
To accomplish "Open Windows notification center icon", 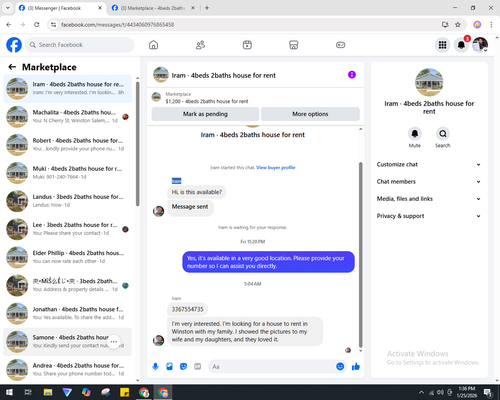I will [489, 392].
